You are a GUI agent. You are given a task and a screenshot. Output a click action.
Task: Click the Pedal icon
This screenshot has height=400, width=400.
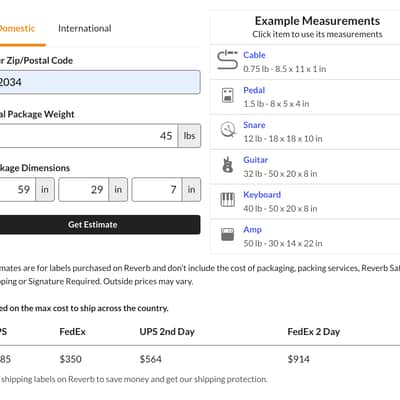[228, 95]
